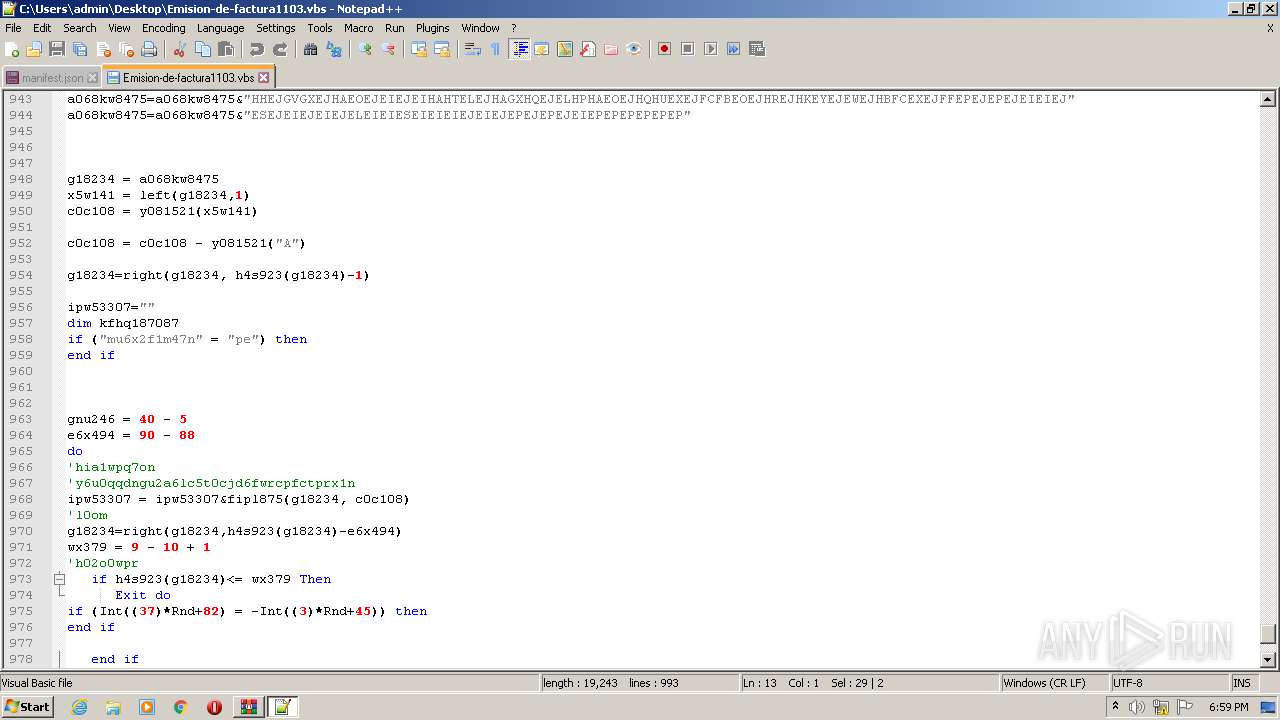Open the Windows Start menu
Image resolution: width=1280 pixels, height=720 pixels.
tap(28, 707)
